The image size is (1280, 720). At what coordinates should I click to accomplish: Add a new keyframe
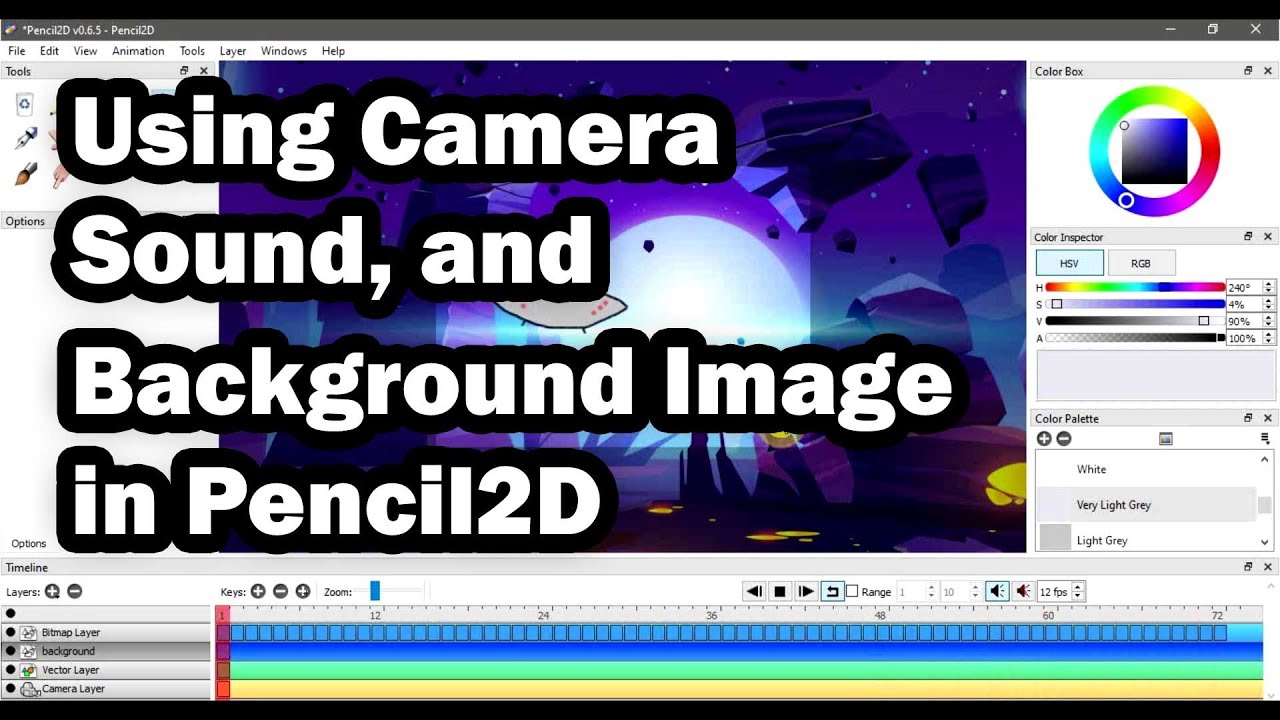click(x=258, y=592)
